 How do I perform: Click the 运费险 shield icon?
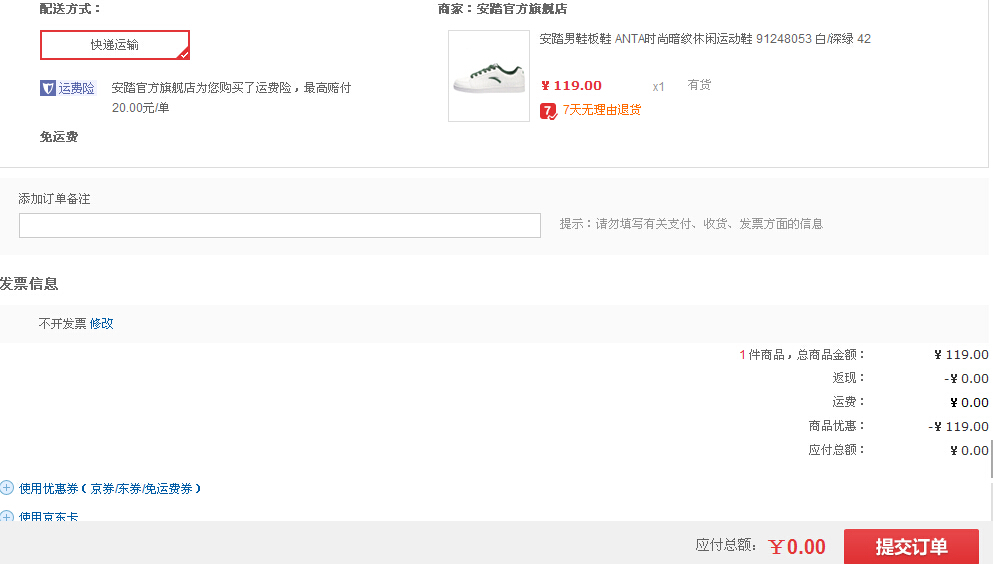coord(47,88)
